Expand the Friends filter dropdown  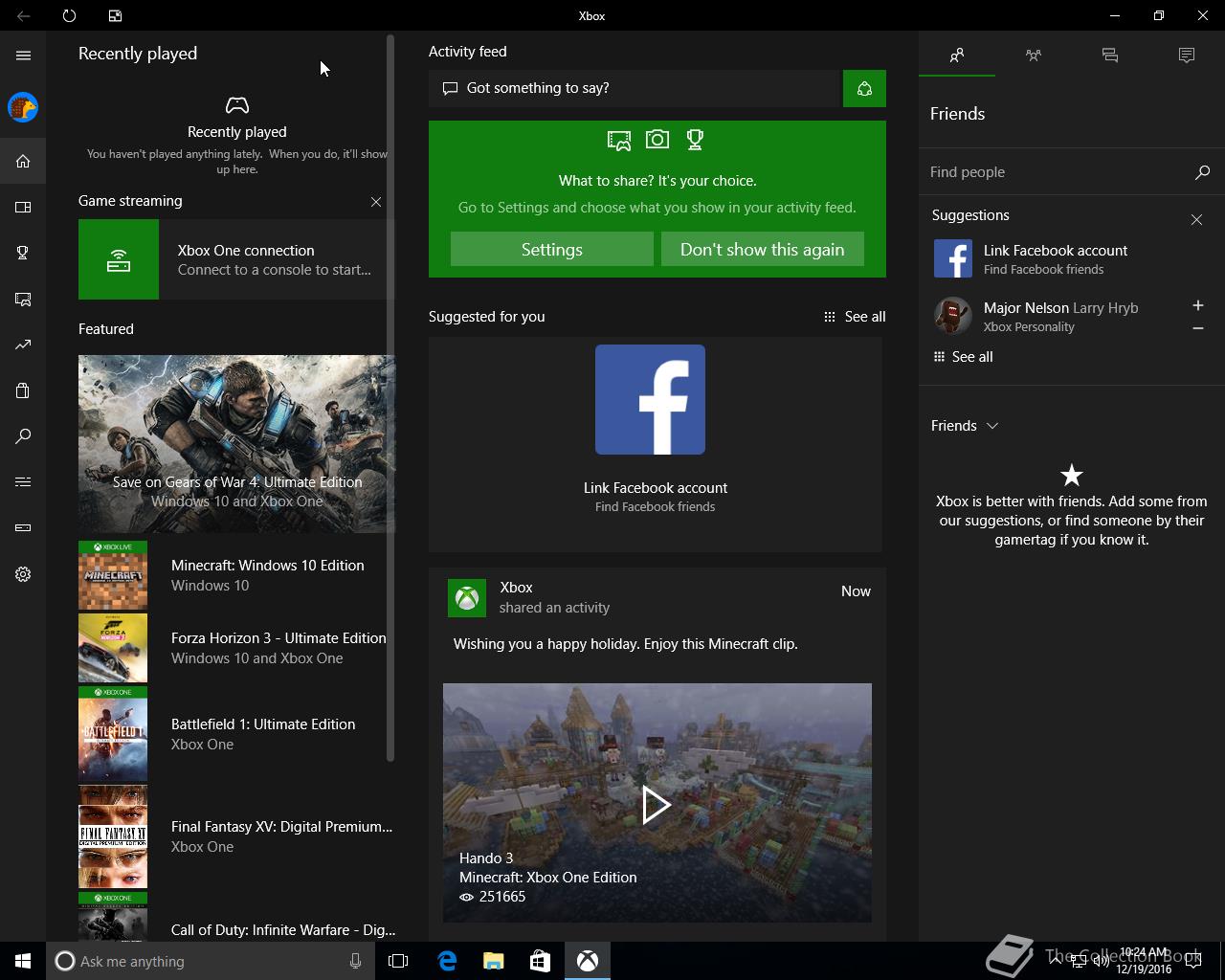click(965, 426)
